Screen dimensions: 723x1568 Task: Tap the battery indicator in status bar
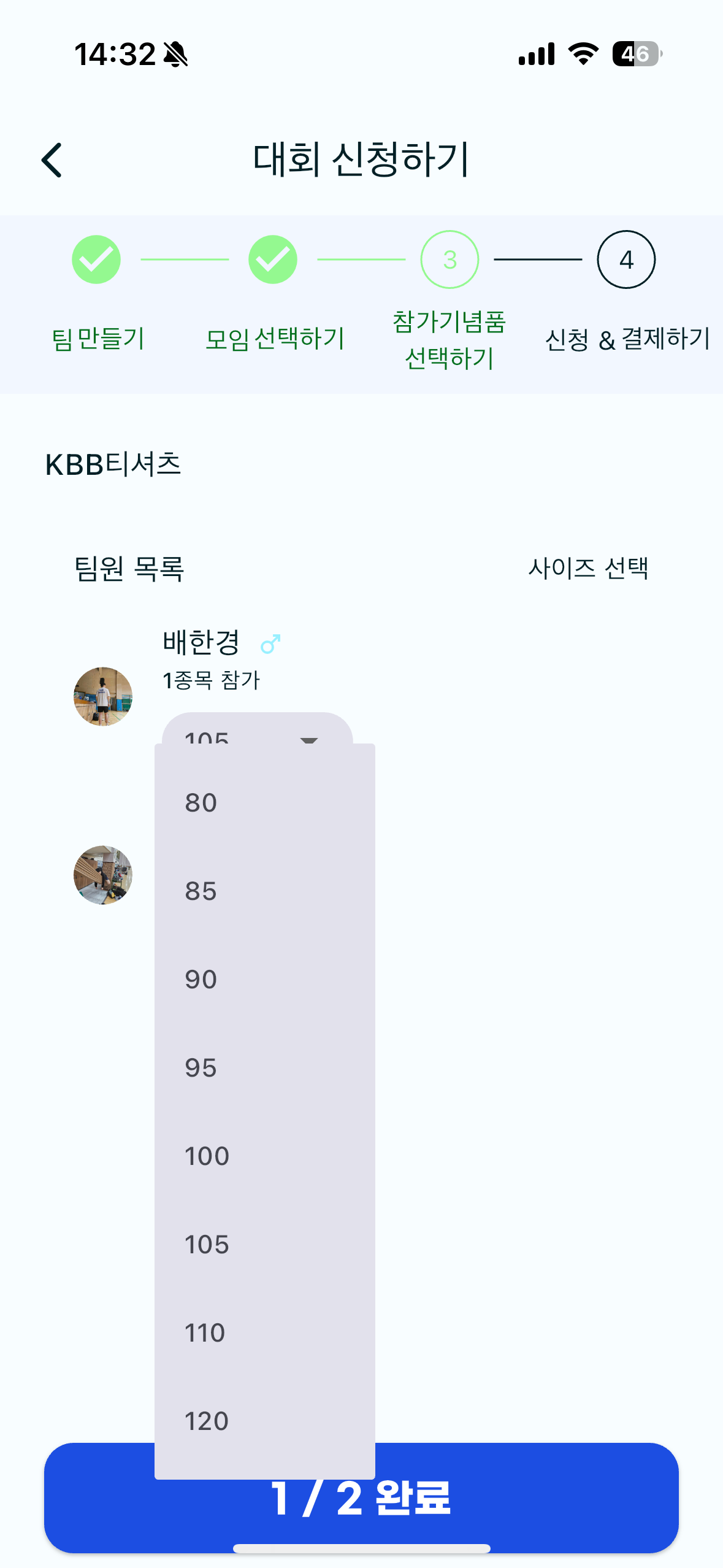click(x=637, y=54)
